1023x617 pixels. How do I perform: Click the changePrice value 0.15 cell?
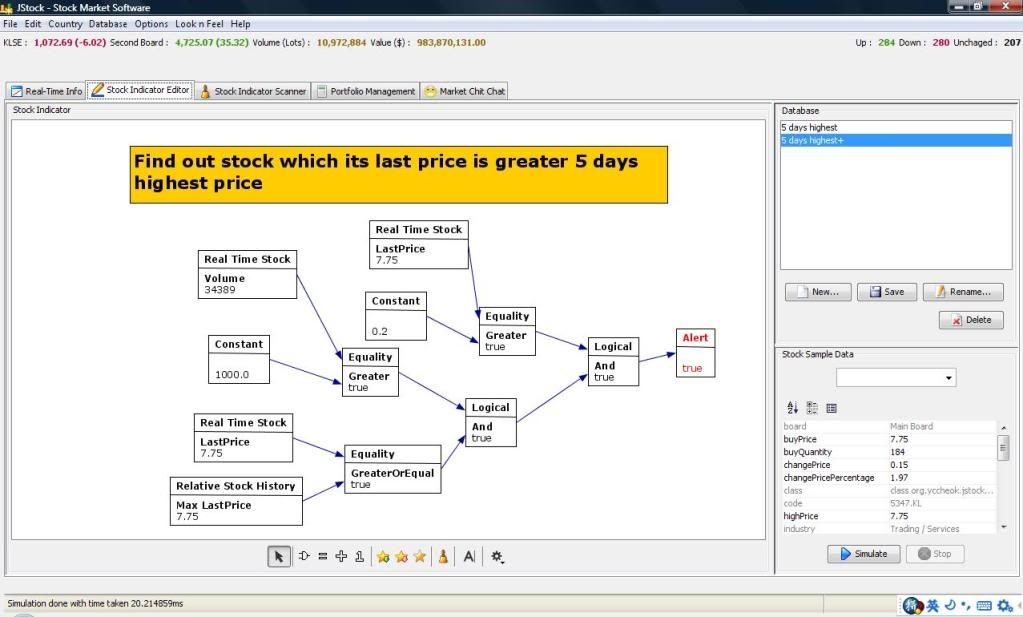click(x=941, y=465)
